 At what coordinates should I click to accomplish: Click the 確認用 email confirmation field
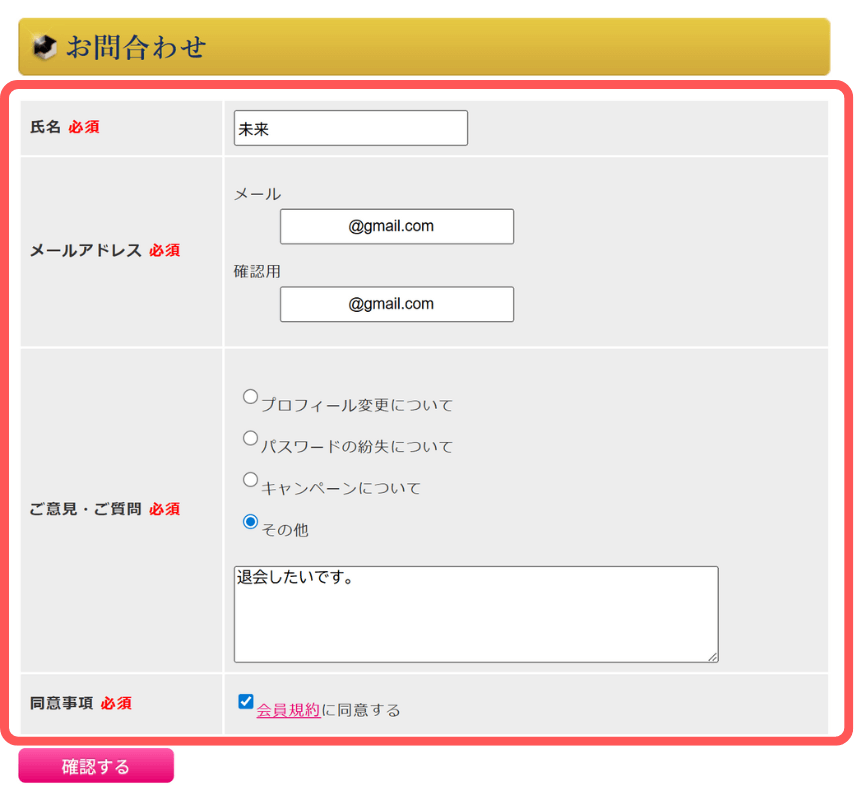396,305
